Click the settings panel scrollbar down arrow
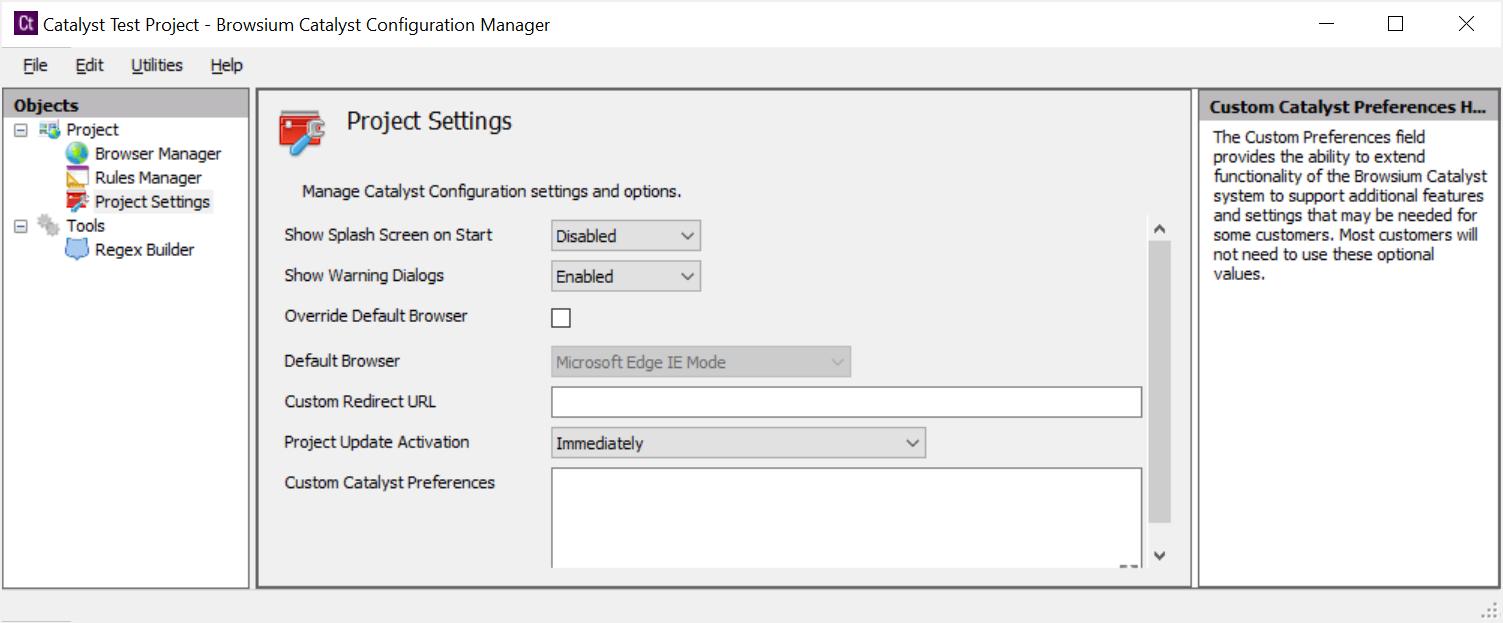This screenshot has height=623, width=1503. click(1159, 556)
